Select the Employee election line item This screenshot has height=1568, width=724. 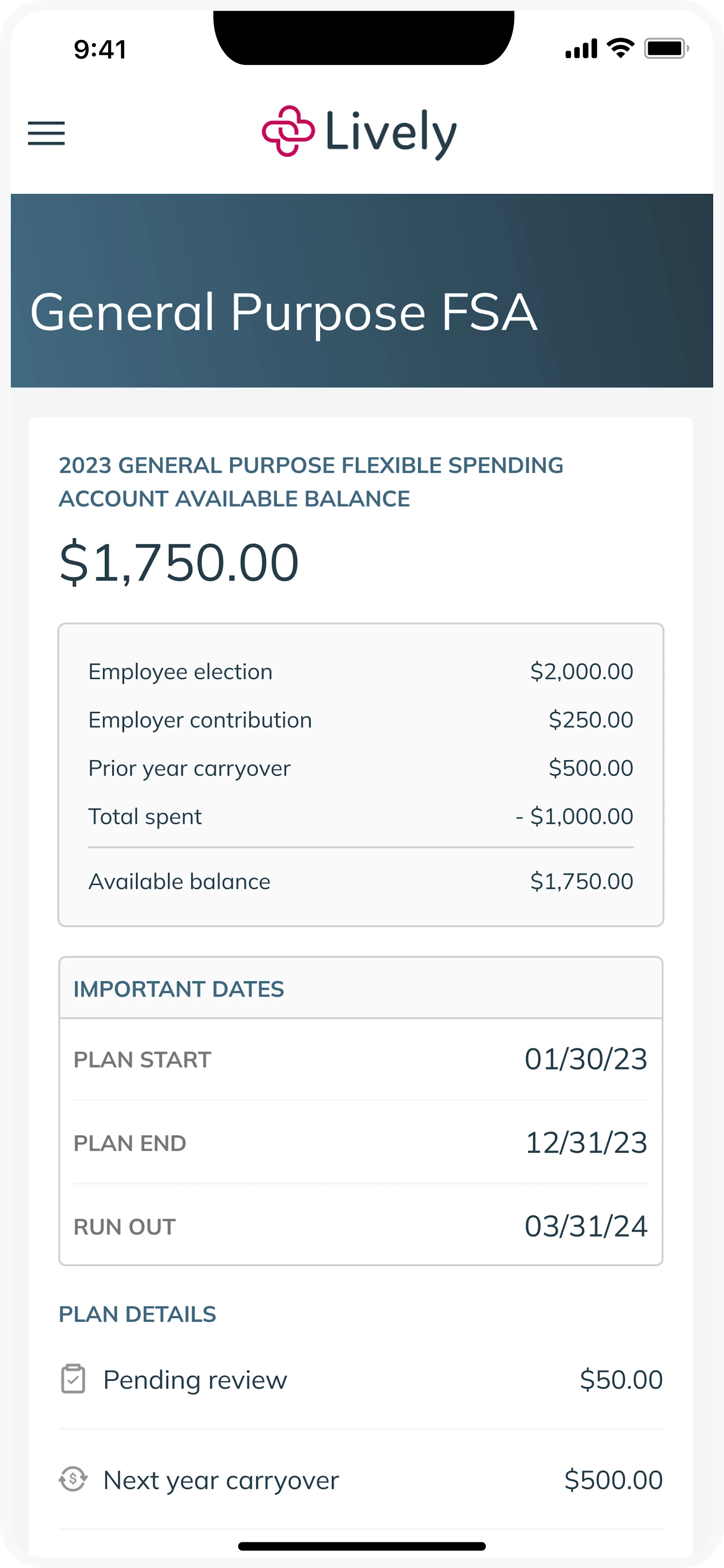(x=360, y=672)
